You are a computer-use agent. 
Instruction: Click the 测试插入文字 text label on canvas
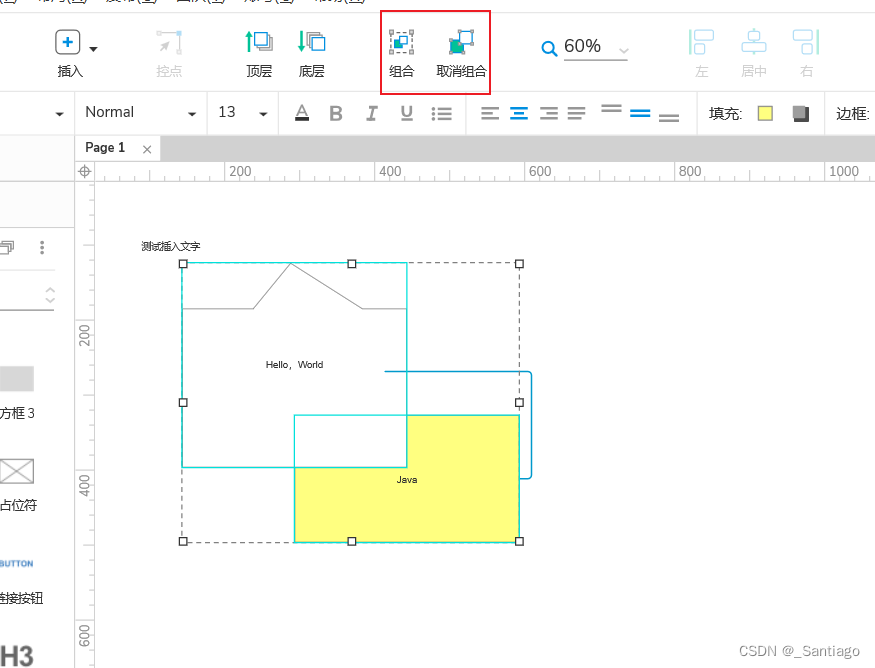pos(171,246)
